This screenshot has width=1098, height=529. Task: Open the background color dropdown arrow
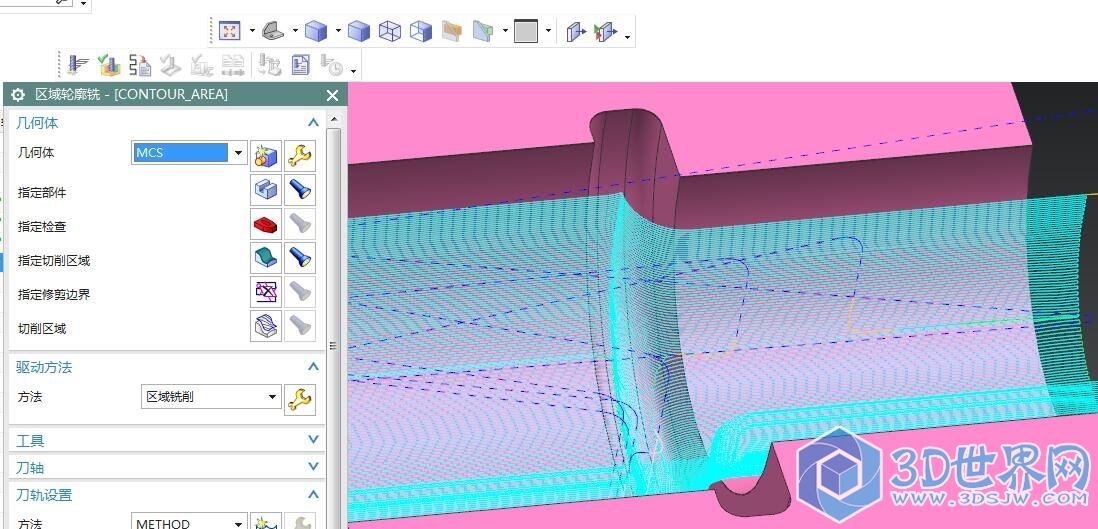tap(548, 31)
